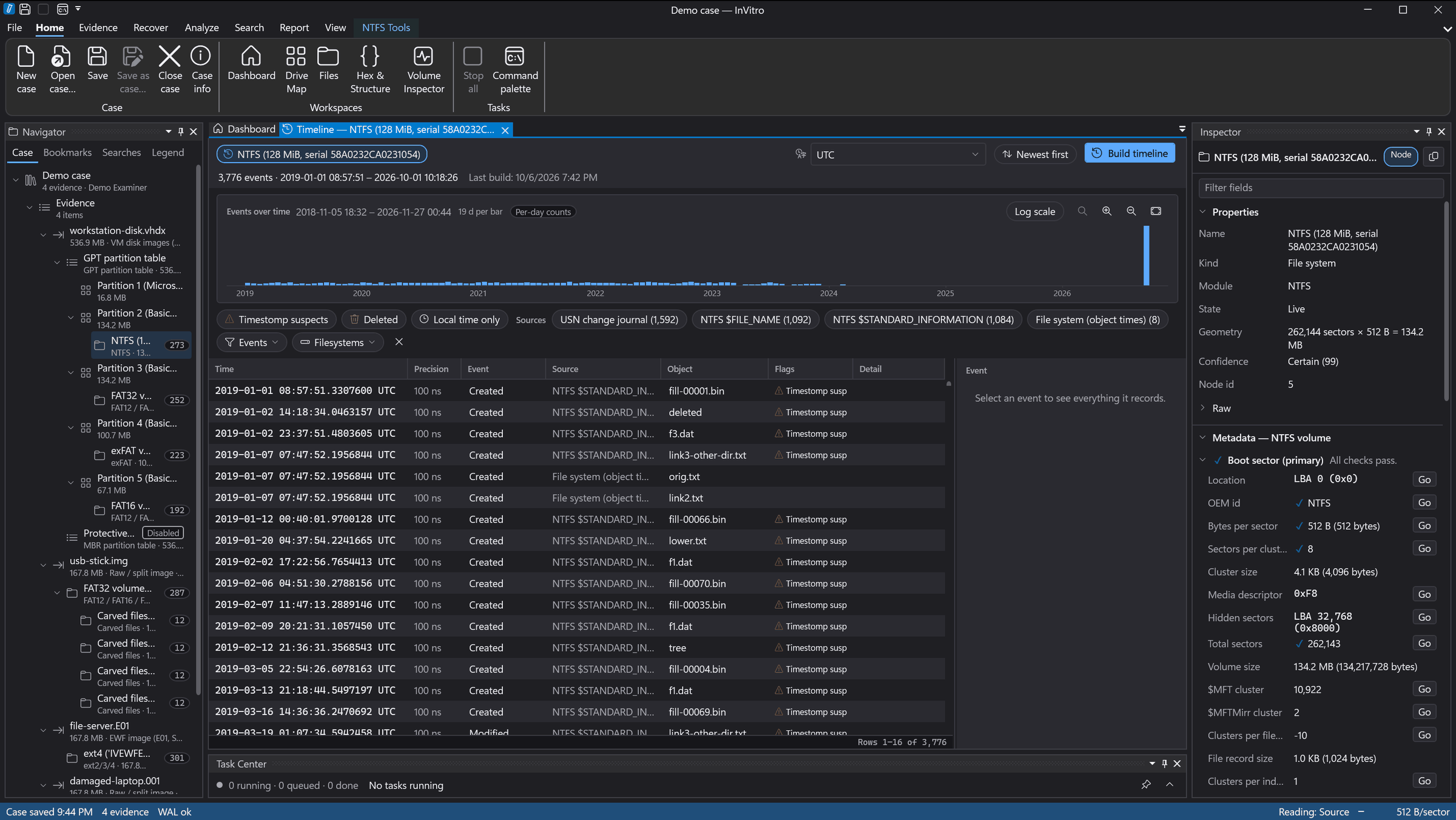
Task: Click the quick-access save icon in title bar
Action: 25,9
